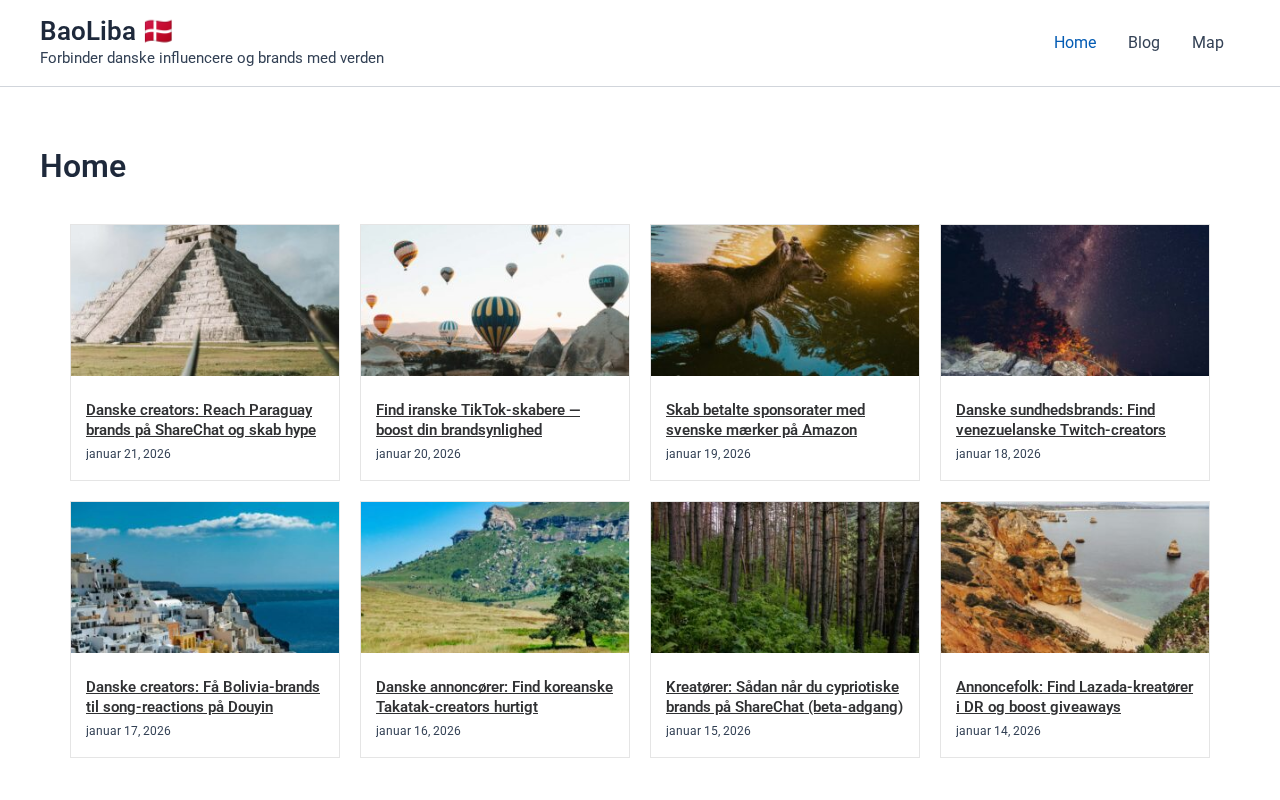
Task: Read the Paraguay brands på ShareChat article
Action: pos(201,420)
